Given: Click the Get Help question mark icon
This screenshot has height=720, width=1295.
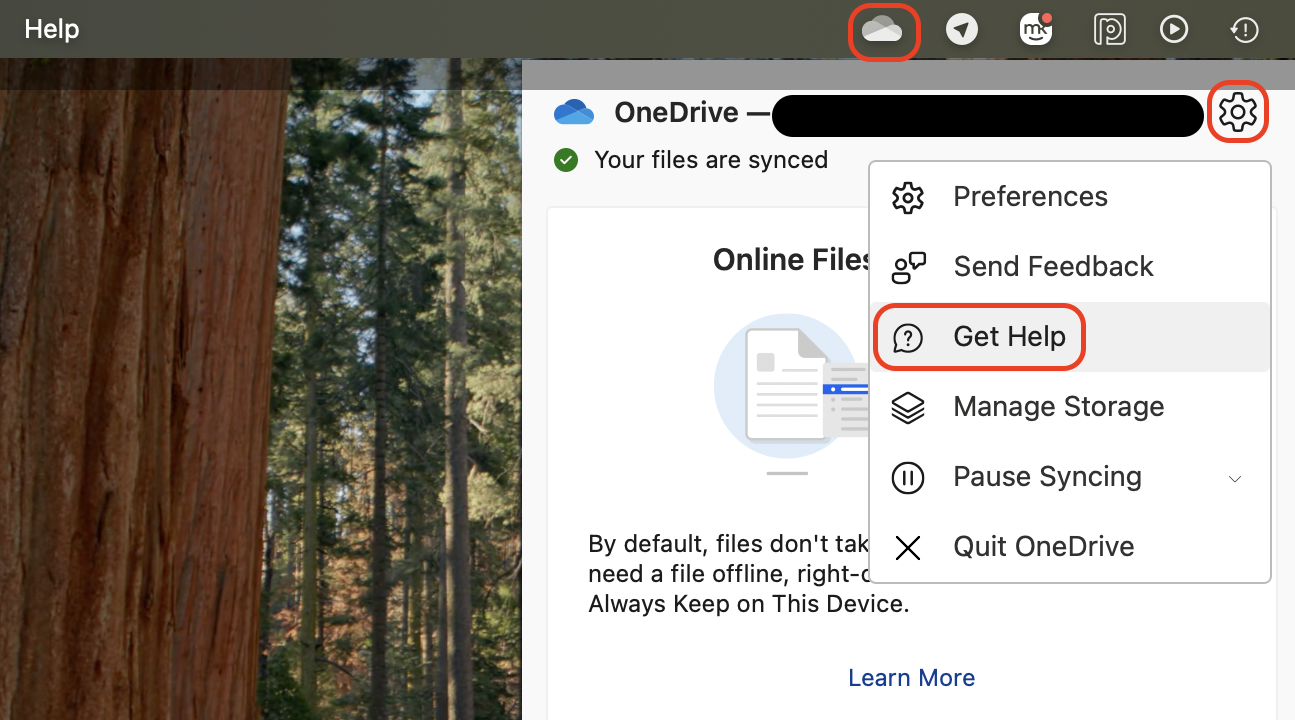Looking at the screenshot, I should 907,337.
